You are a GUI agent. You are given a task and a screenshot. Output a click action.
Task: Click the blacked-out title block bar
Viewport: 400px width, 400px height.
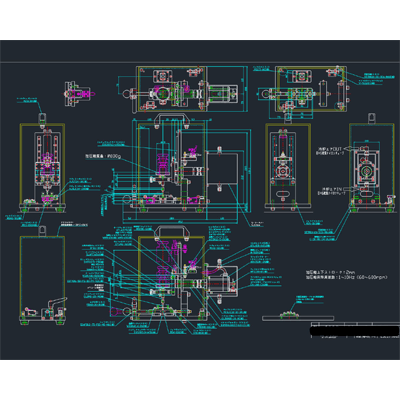point(355,331)
